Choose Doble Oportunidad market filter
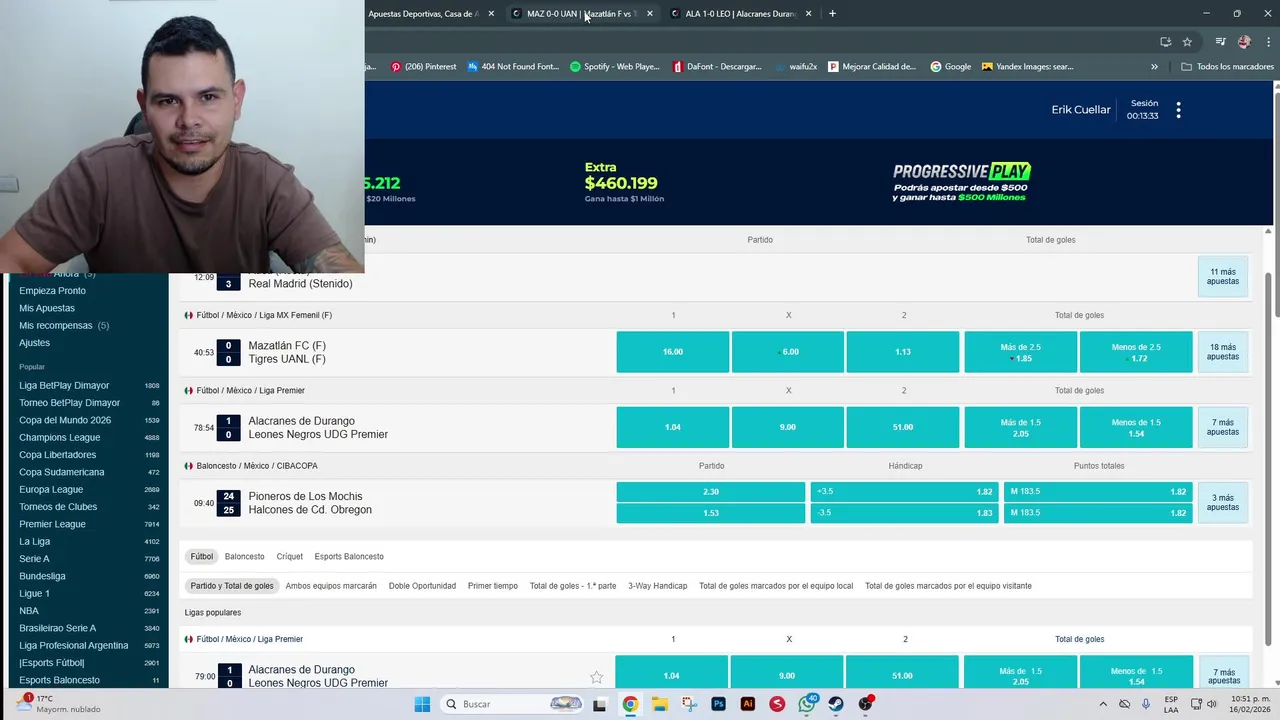Viewport: 1280px width, 720px height. click(422, 586)
